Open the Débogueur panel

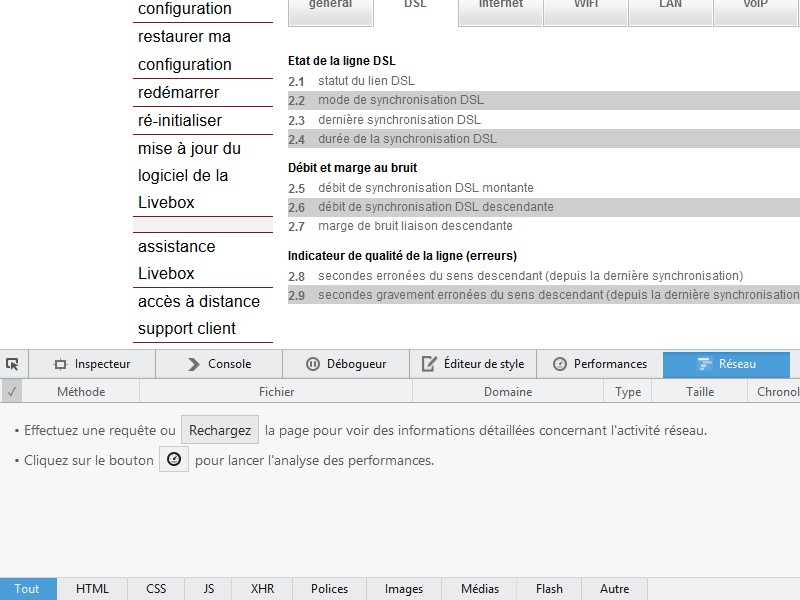click(346, 364)
